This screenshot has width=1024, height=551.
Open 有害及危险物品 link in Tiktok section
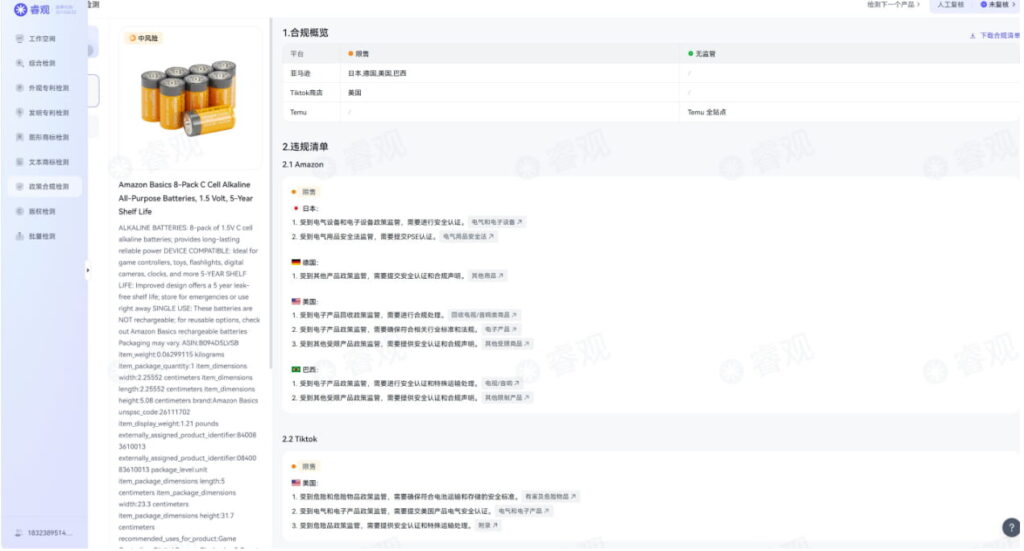click(551, 497)
